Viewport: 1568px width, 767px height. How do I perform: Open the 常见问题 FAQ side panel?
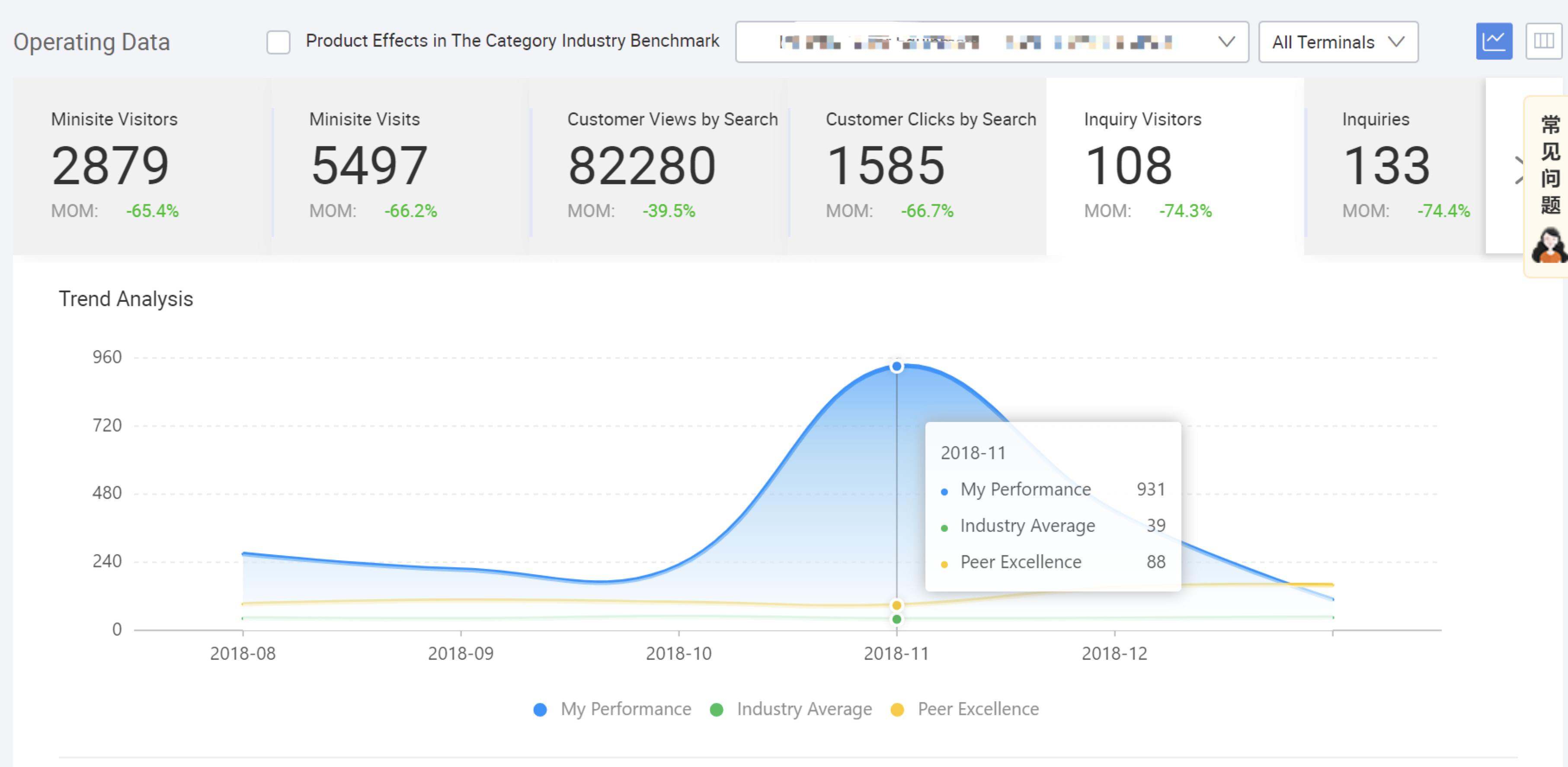pyautogui.click(x=1550, y=164)
